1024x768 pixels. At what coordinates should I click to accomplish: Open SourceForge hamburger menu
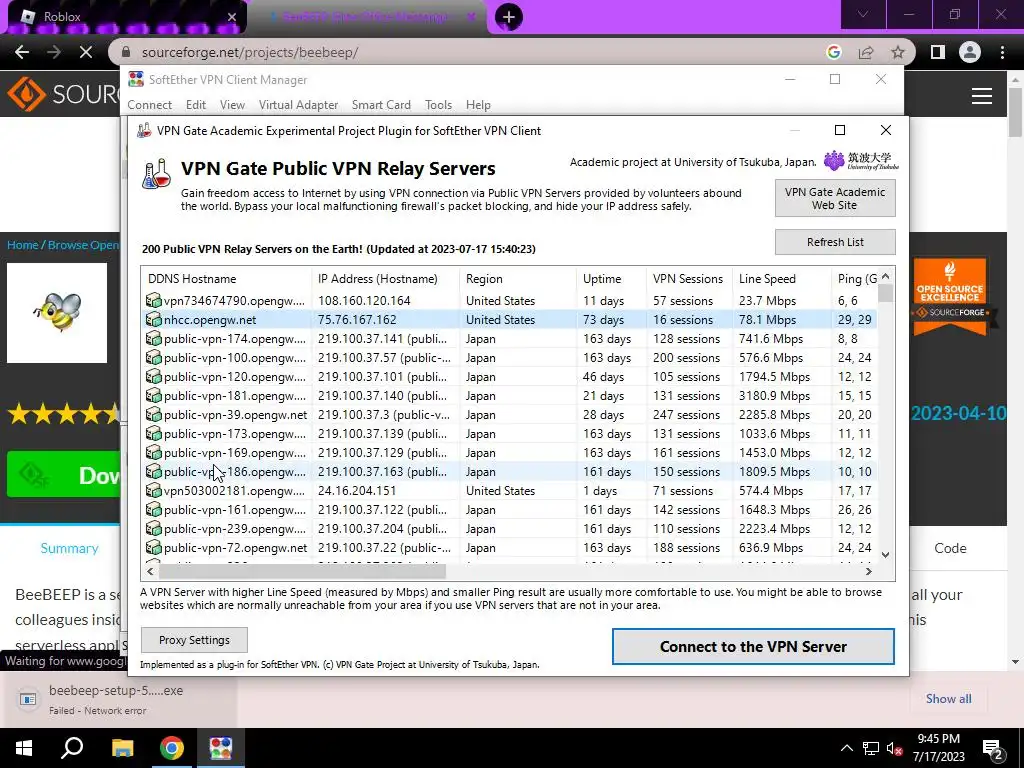point(982,96)
